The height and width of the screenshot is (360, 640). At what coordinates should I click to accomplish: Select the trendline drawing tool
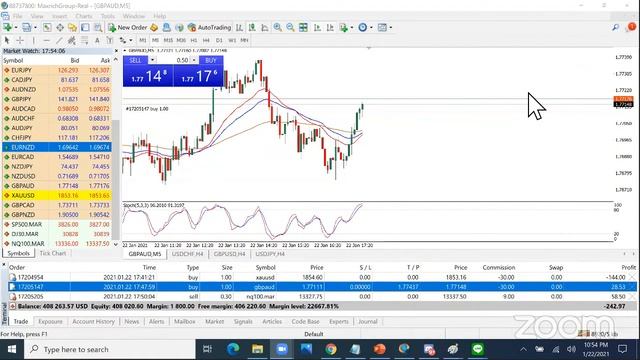click(59, 40)
